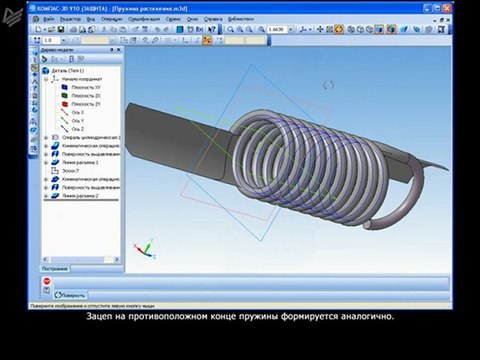The image size is (480, 360).
Task: Open the Операции menu
Action: tap(112, 19)
